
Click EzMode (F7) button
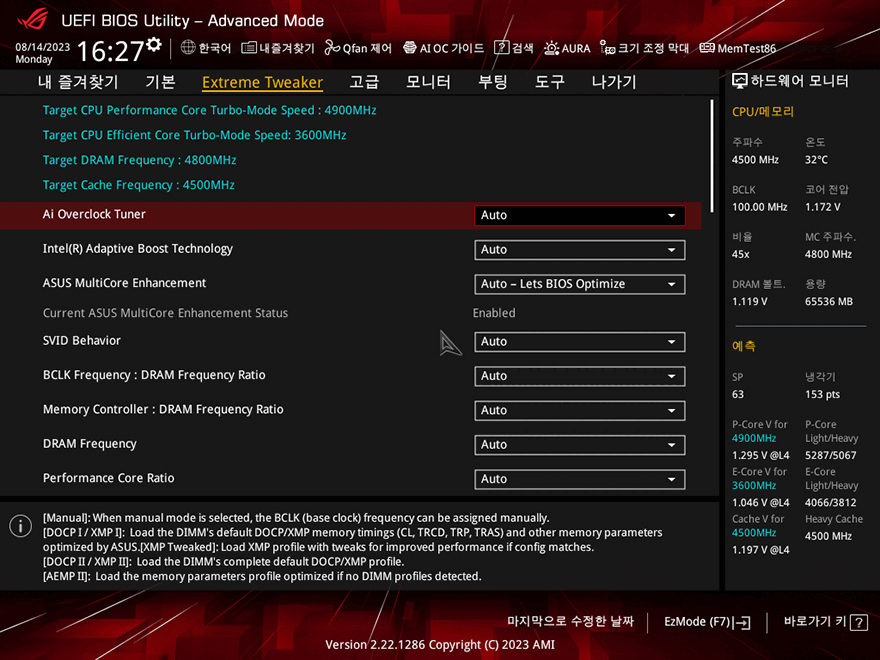point(707,622)
